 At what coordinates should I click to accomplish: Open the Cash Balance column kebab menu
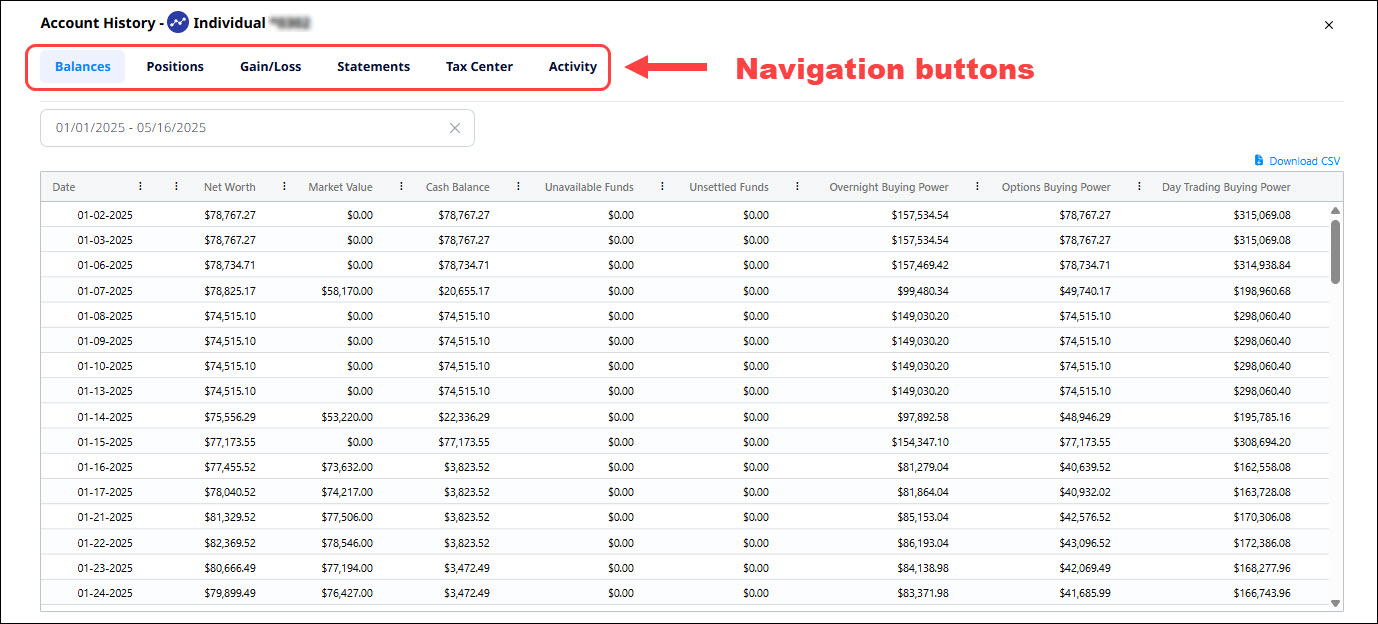518,186
